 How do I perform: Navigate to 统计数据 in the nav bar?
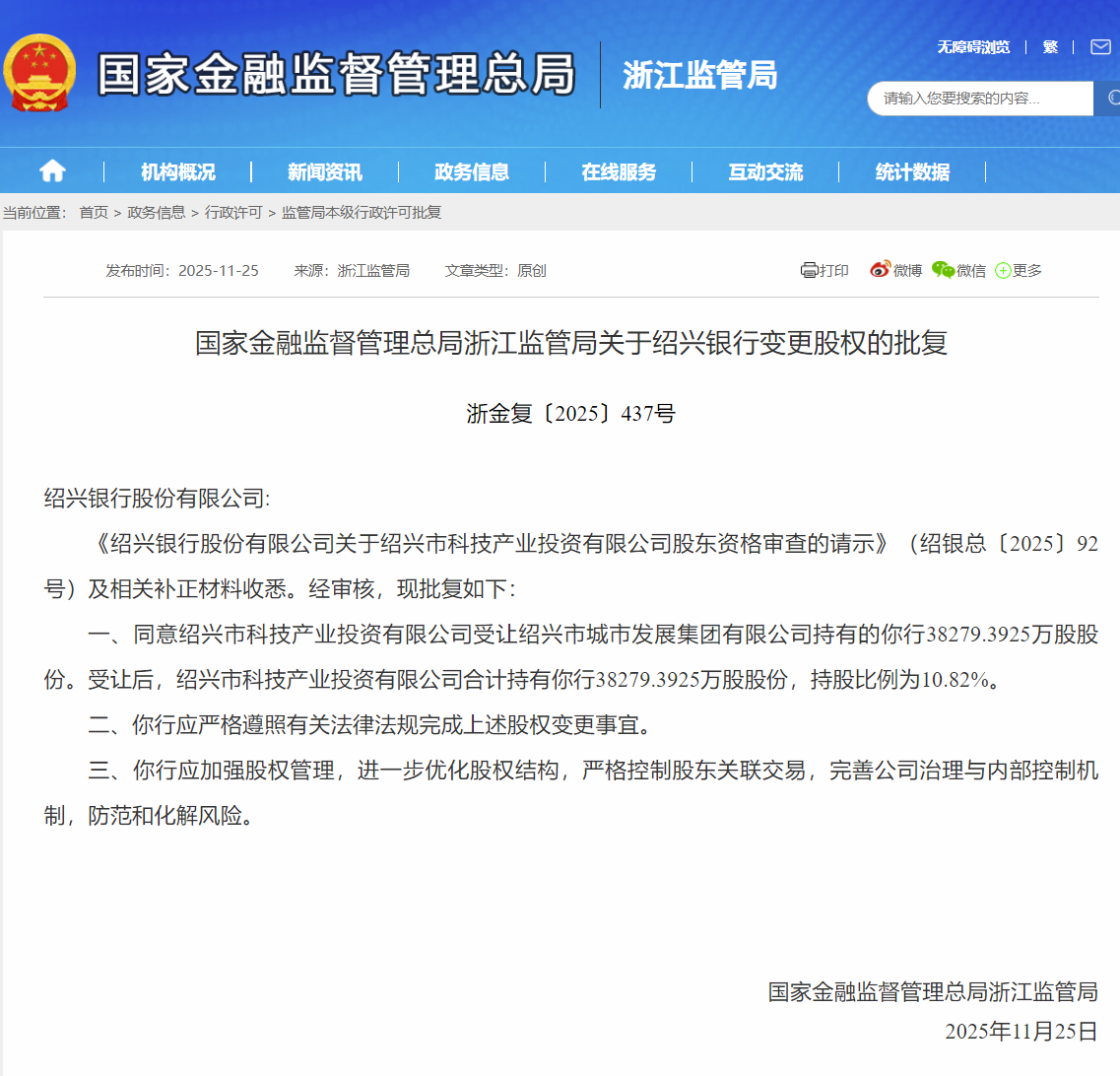pos(911,172)
